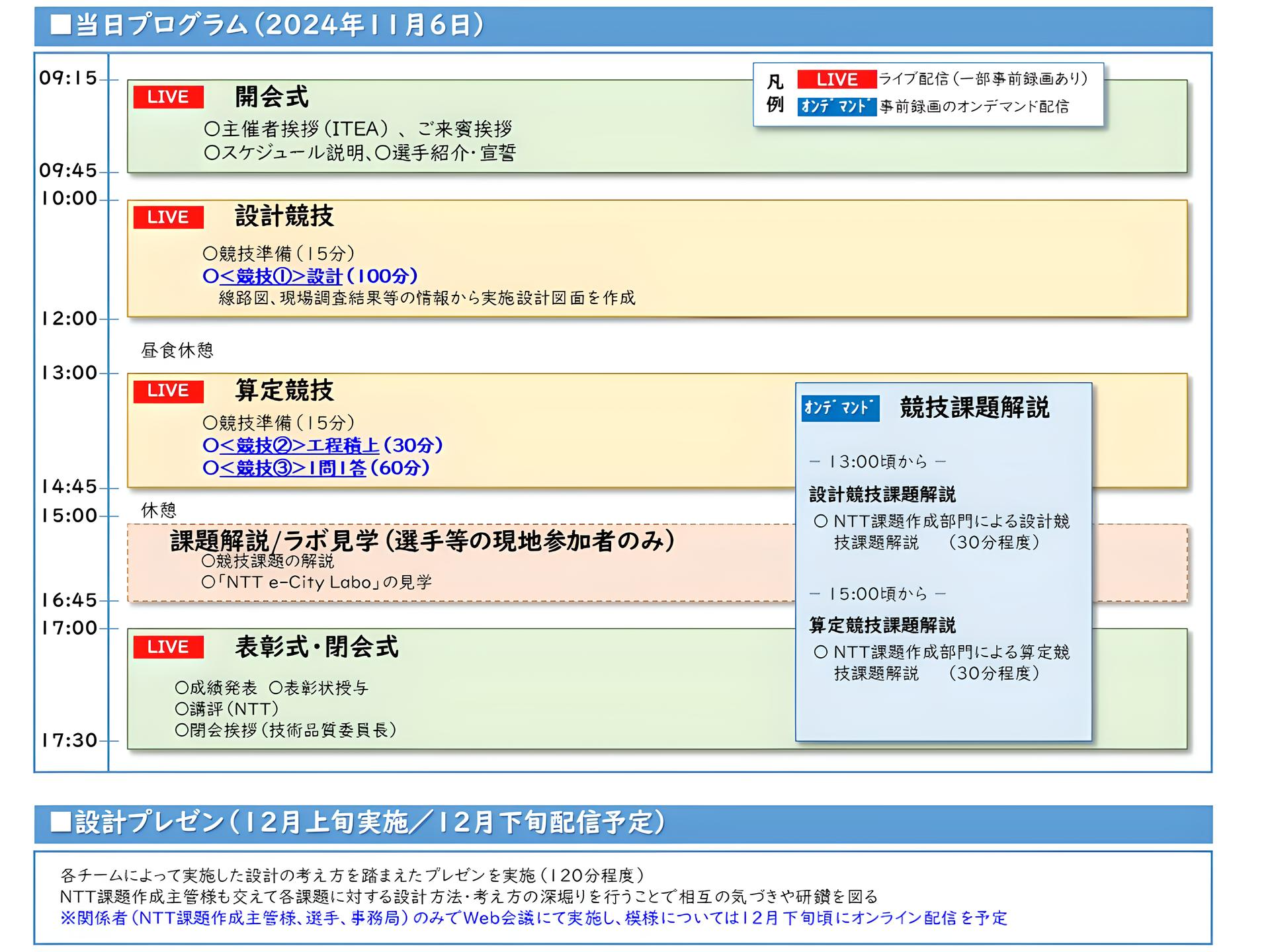Click the blue ※関係者 note line

pyautogui.click(x=534, y=918)
